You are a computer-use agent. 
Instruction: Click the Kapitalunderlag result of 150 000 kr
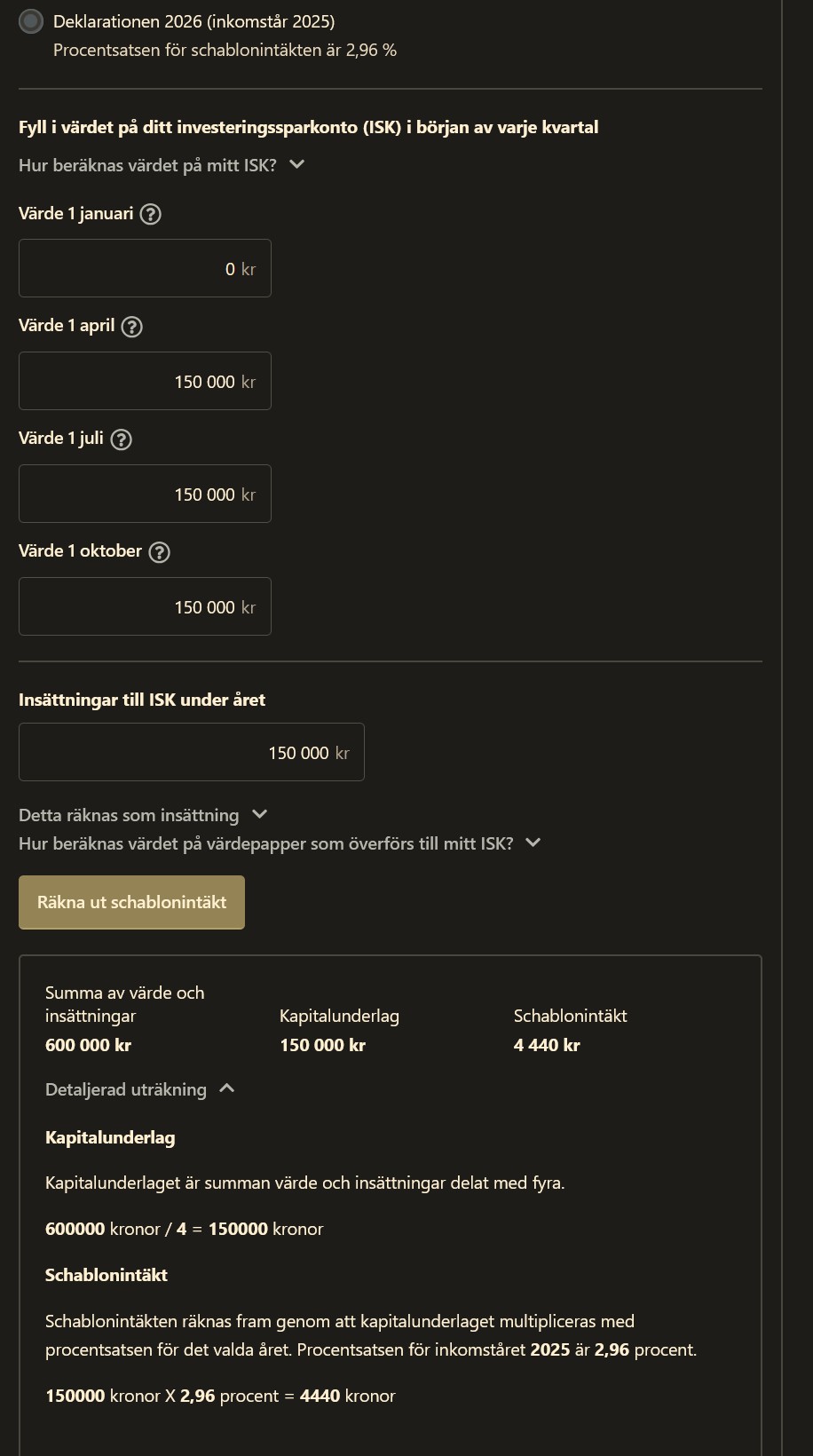coord(322,1045)
